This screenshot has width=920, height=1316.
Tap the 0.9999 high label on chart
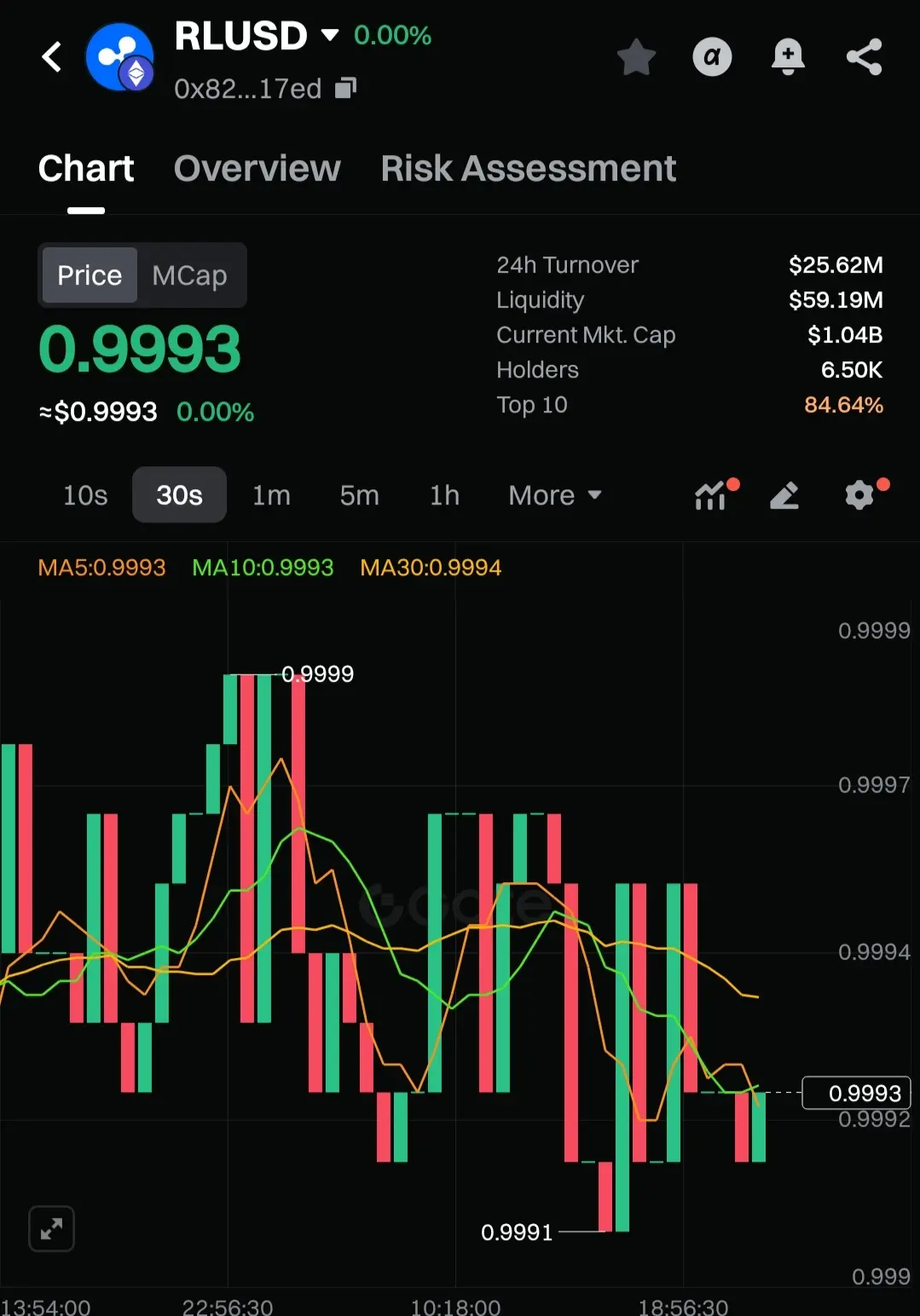point(317,674)
